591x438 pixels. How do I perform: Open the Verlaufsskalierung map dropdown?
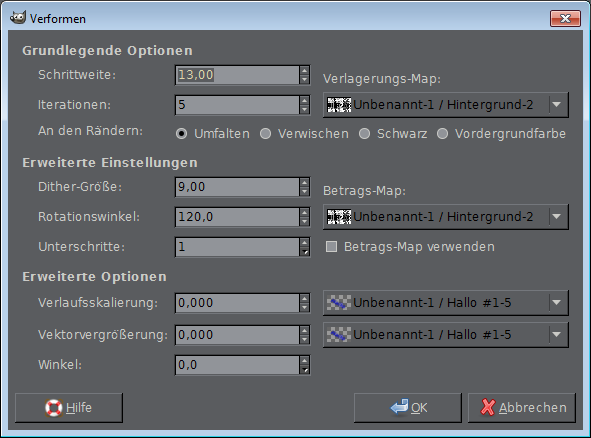click(x=557, y=302)
